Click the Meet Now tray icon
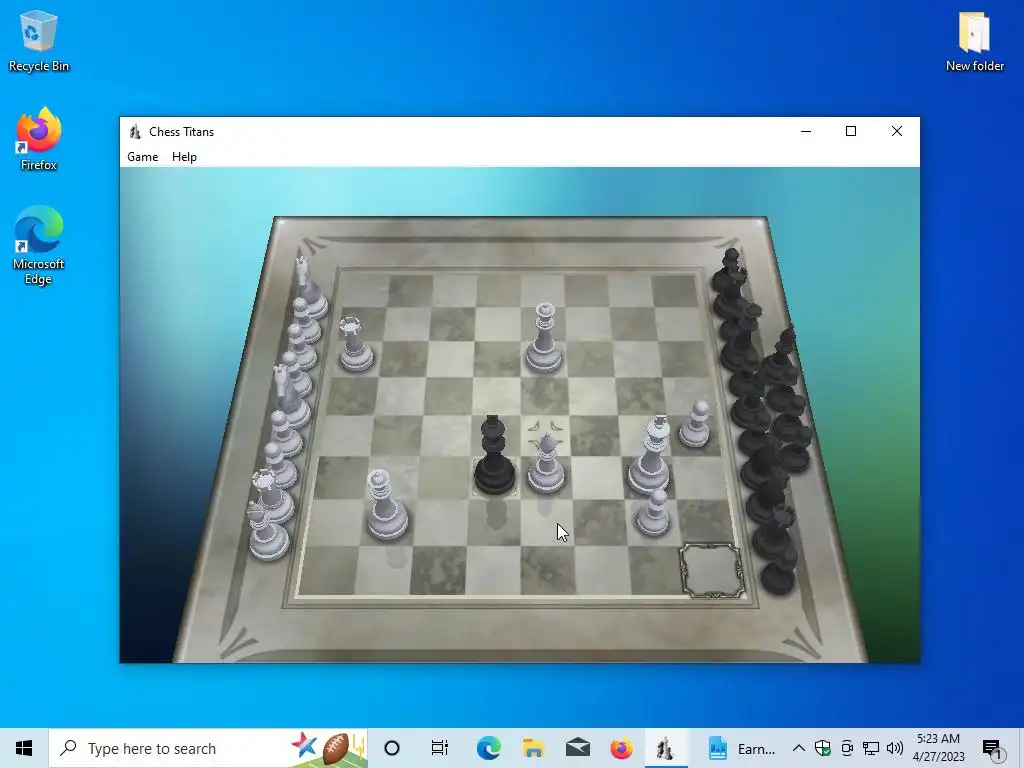This screenshot has width=1024, height=768. click(x=847, y=748)
